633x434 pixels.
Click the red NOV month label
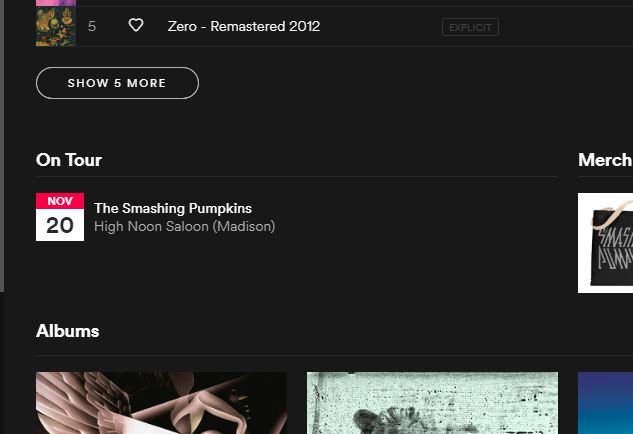point(60,201)
